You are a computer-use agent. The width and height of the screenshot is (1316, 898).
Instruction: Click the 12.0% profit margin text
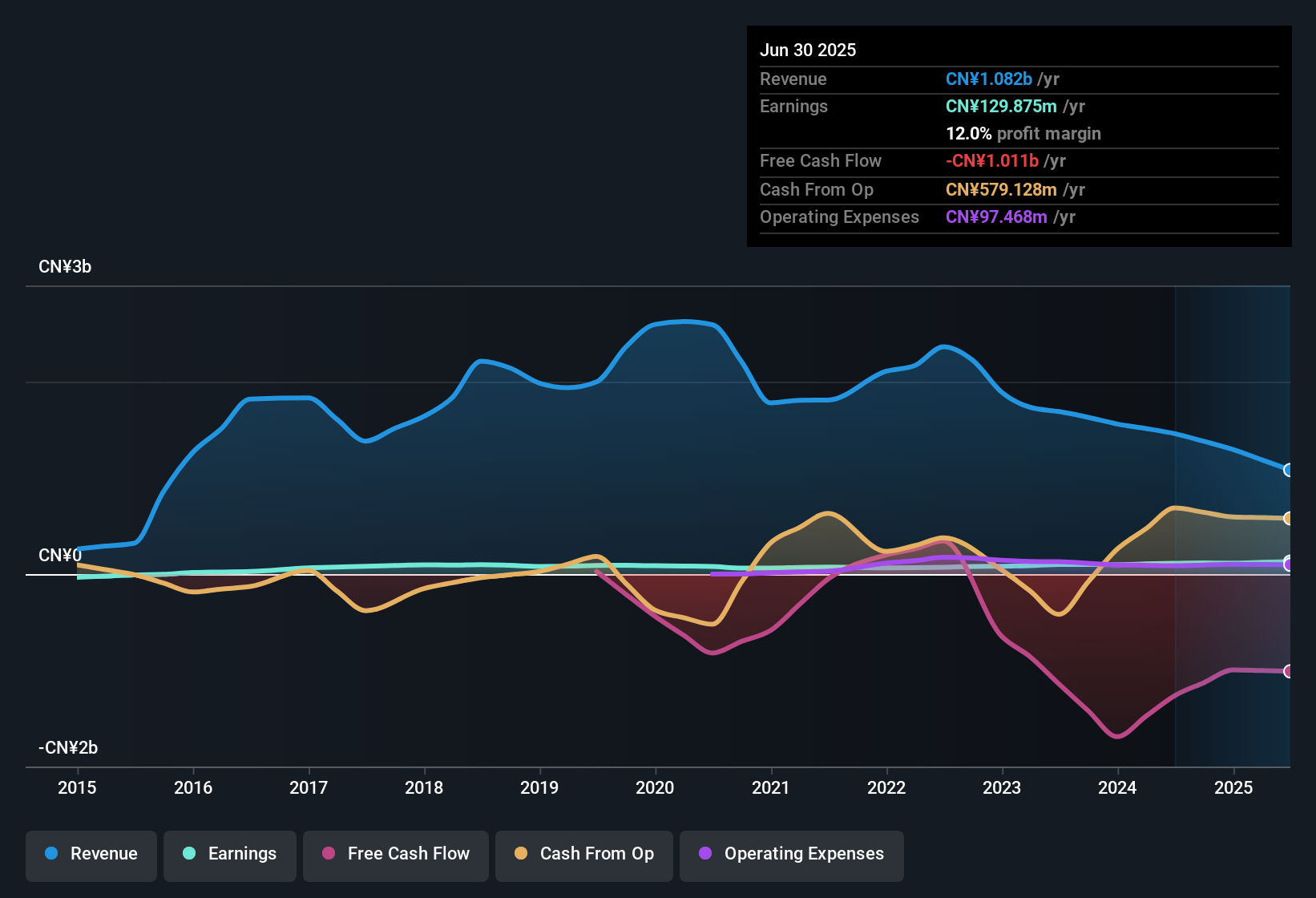click(1023, 133)
